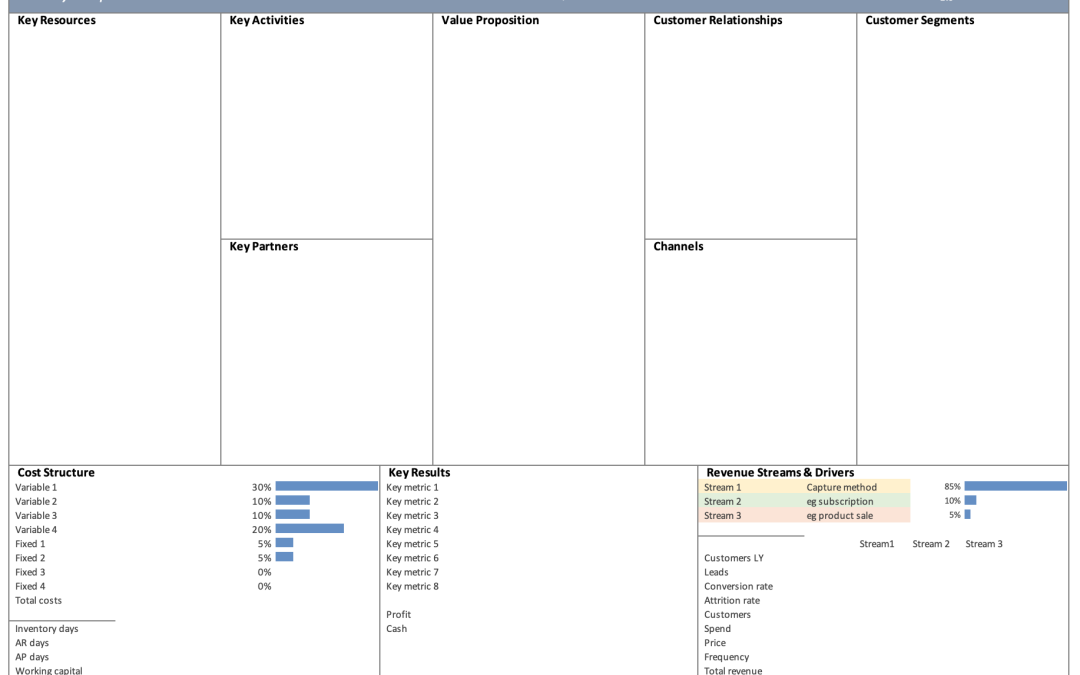Click the Inventory days cell
This screenshot has height=675, width=1080.
click(x=46, y=628)
